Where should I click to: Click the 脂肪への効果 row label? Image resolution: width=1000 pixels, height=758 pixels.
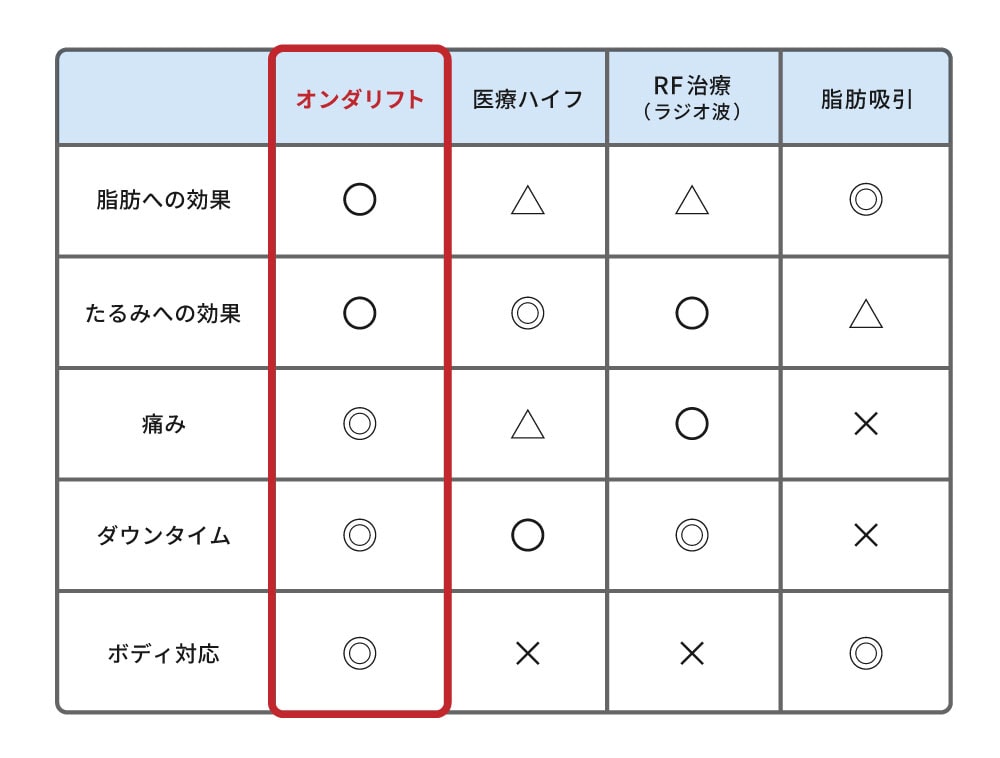coord(164,200)
